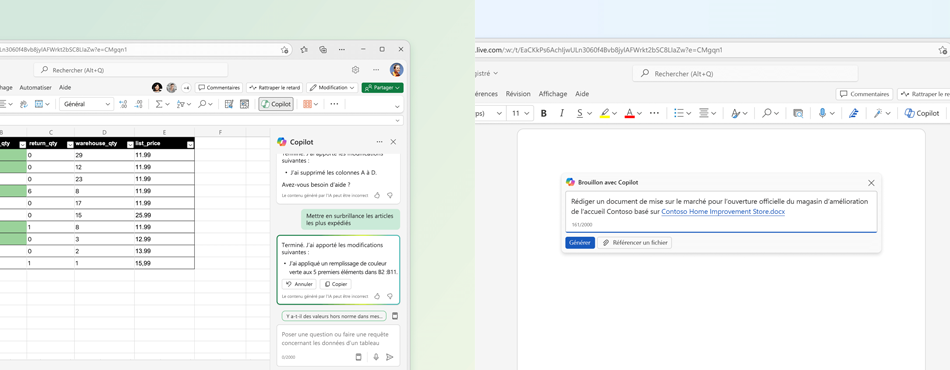Screen dimensions: 950x370
Task: Click Decrease Decimal icon in Excel
Action: [x=139, y=104]
